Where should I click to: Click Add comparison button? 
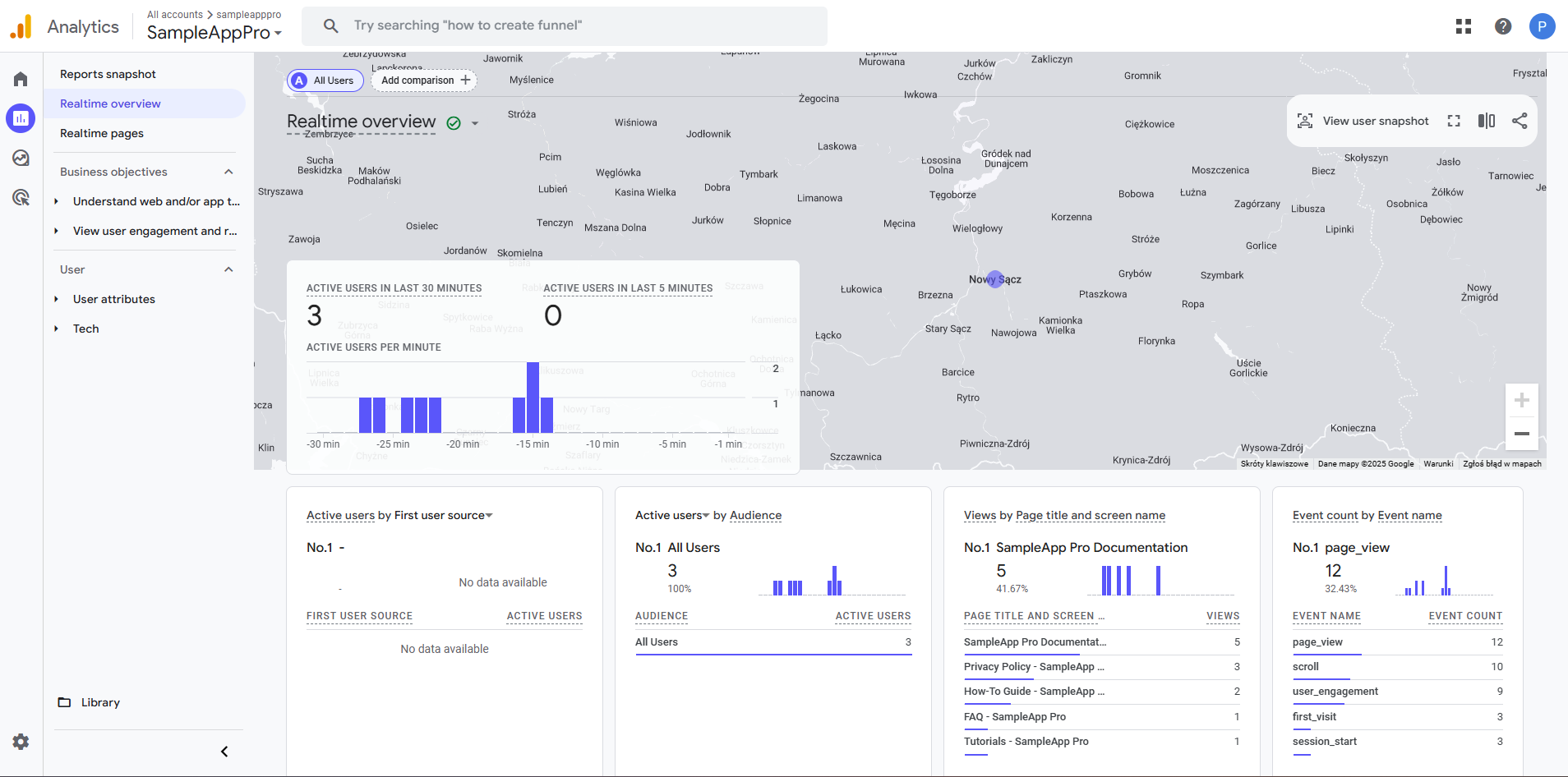coord(424,80)
